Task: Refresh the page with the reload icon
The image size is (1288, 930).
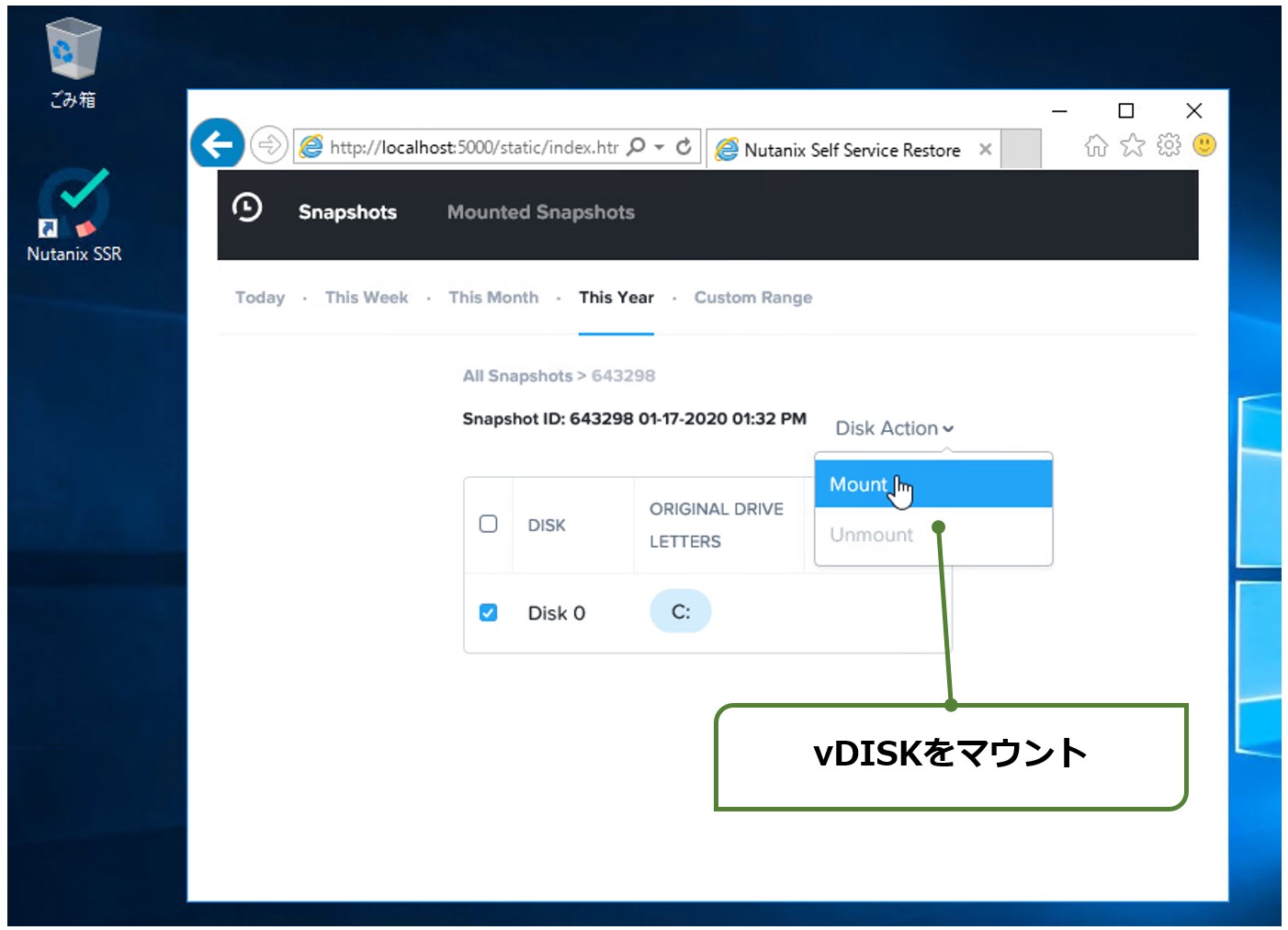Action: click(684, 146)
